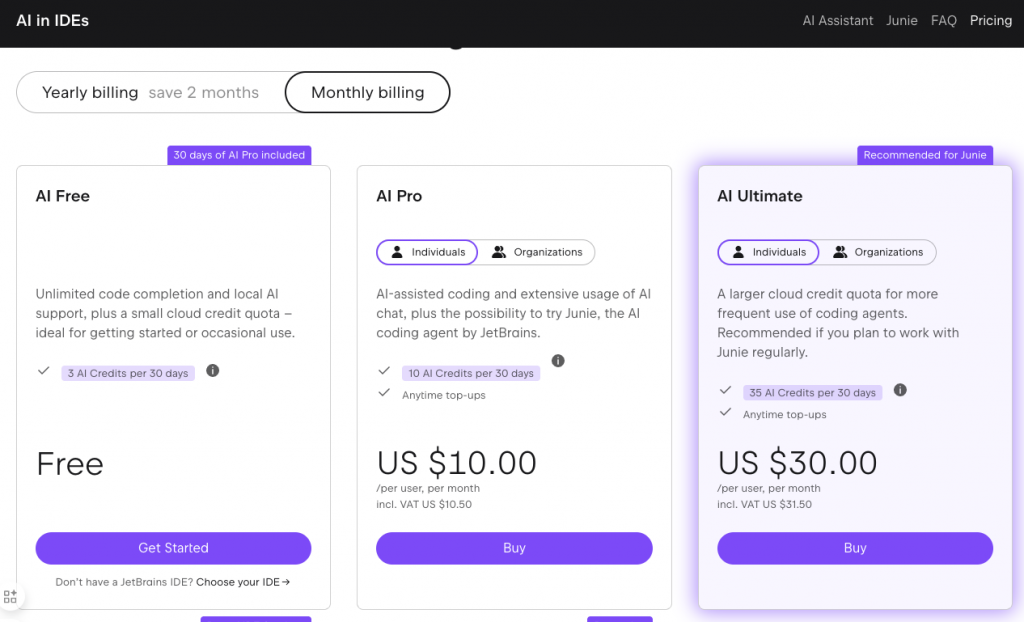Buy the AI Pro plan
Screen dimensions: 1024x622
[514, 548]
